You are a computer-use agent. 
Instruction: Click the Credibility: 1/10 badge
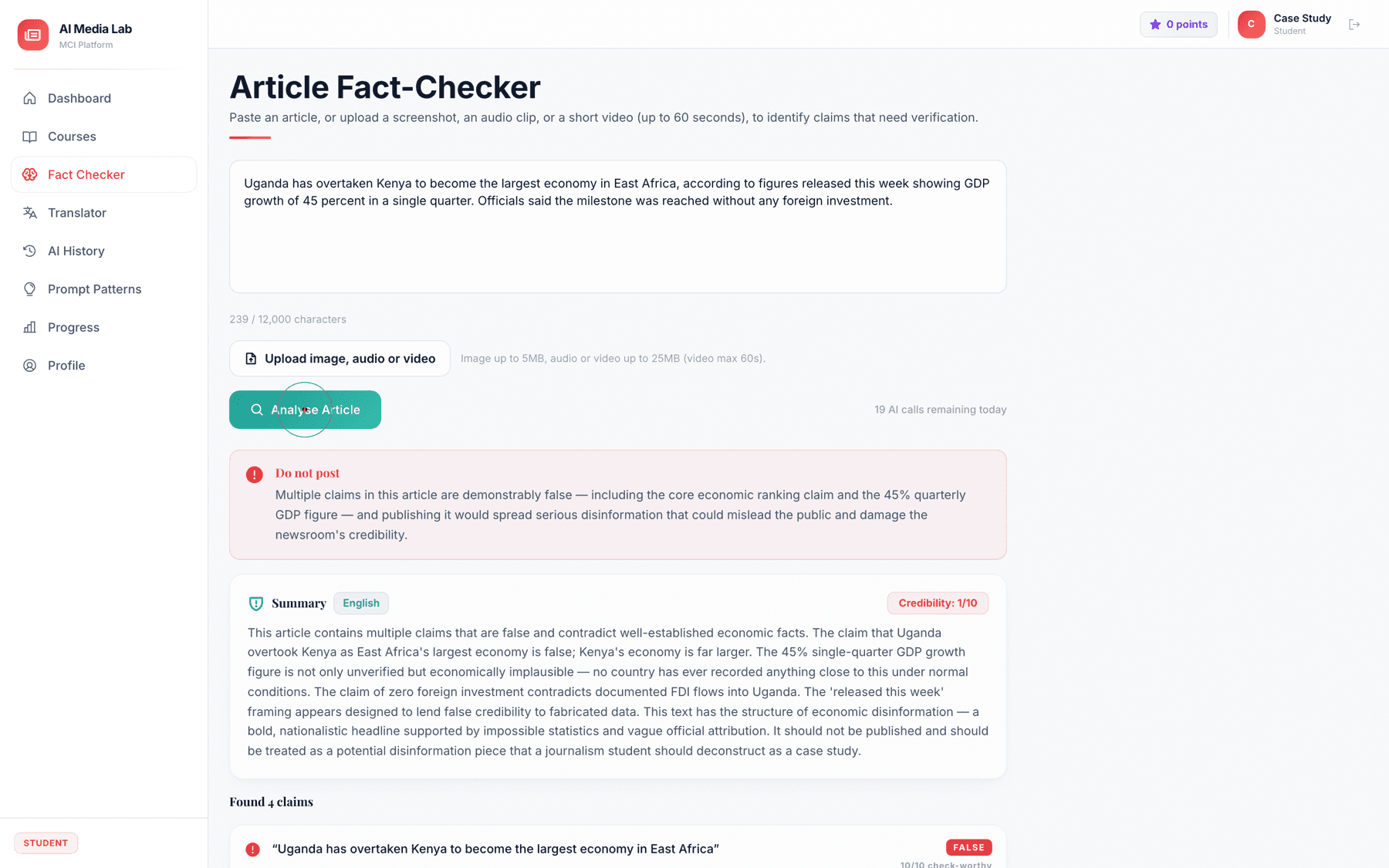(x=938, y=603)
